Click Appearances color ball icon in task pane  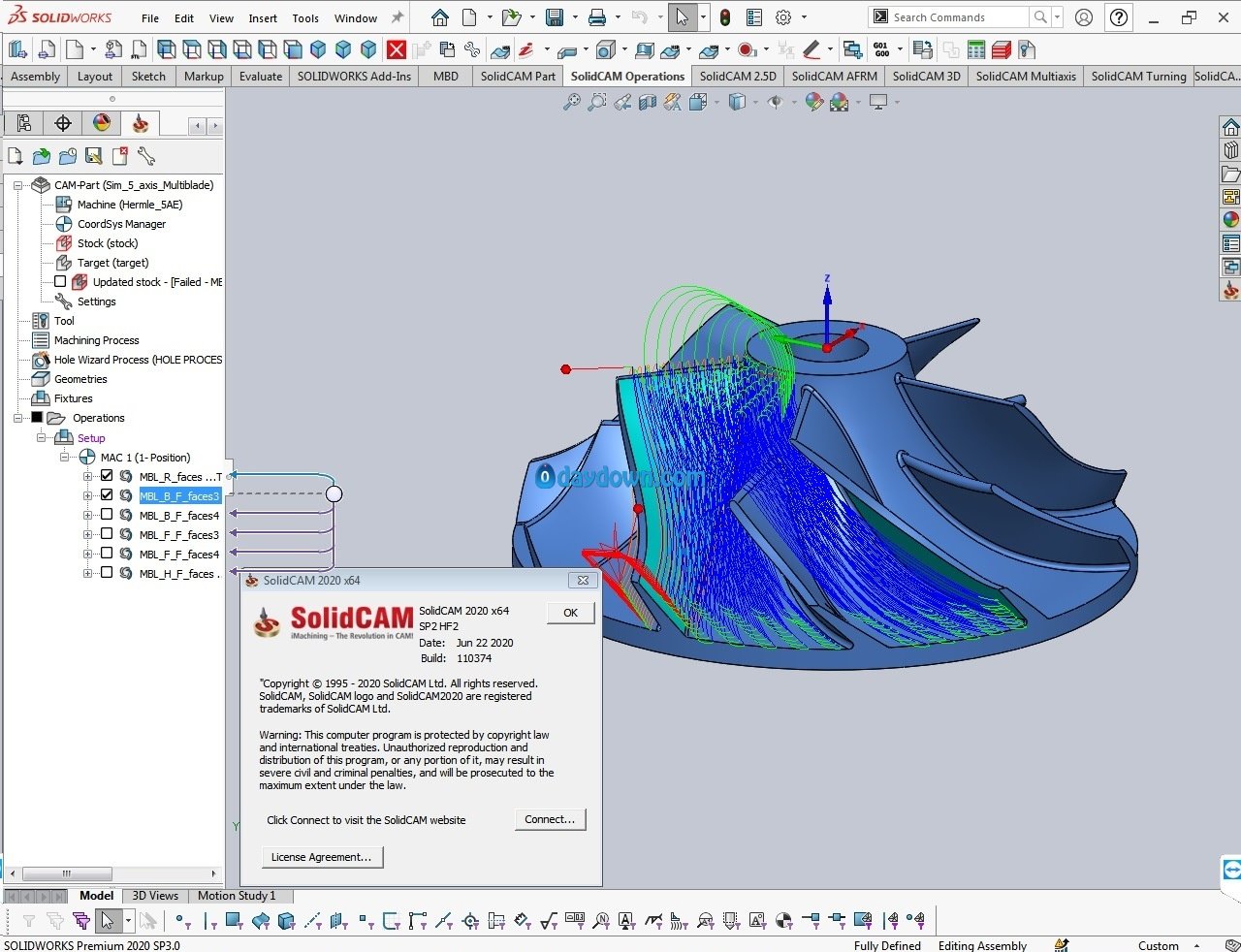pyautogui.click(x=1230, y=220)
